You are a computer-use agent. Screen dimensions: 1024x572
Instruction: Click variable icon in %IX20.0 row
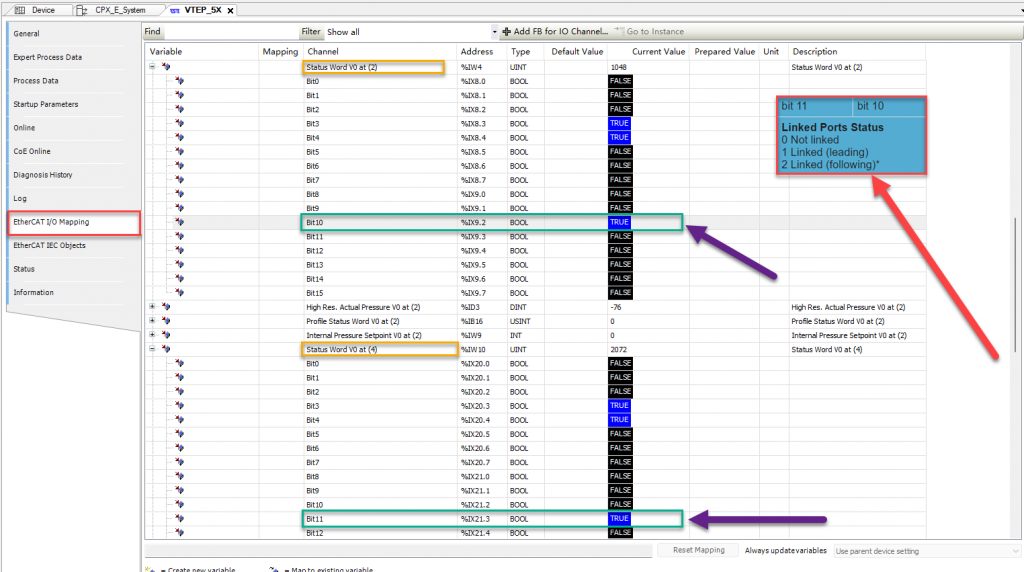(180, 363)
